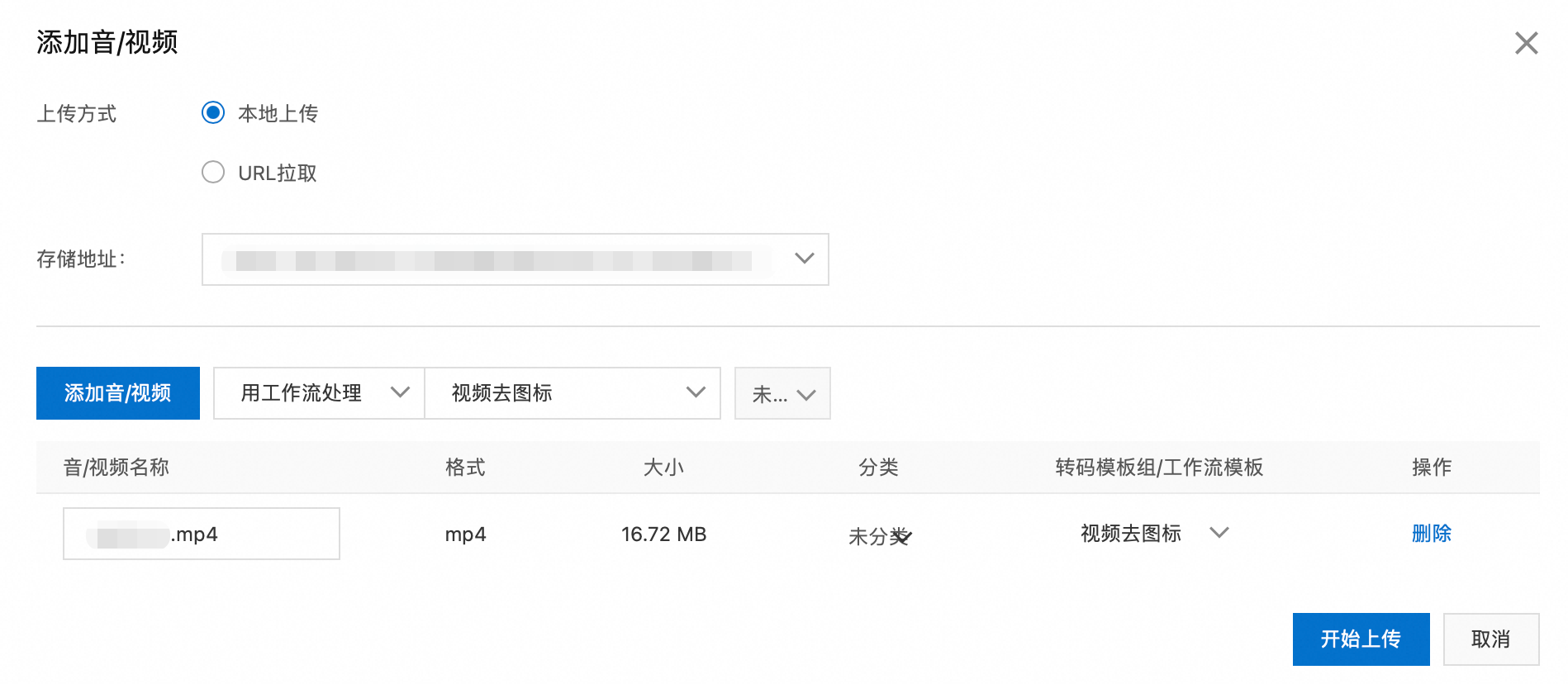Viewport: 1568px width, 684px height.
Task: Expand the top 视频去图标 workflow dropdown
Action: (572, 393)
